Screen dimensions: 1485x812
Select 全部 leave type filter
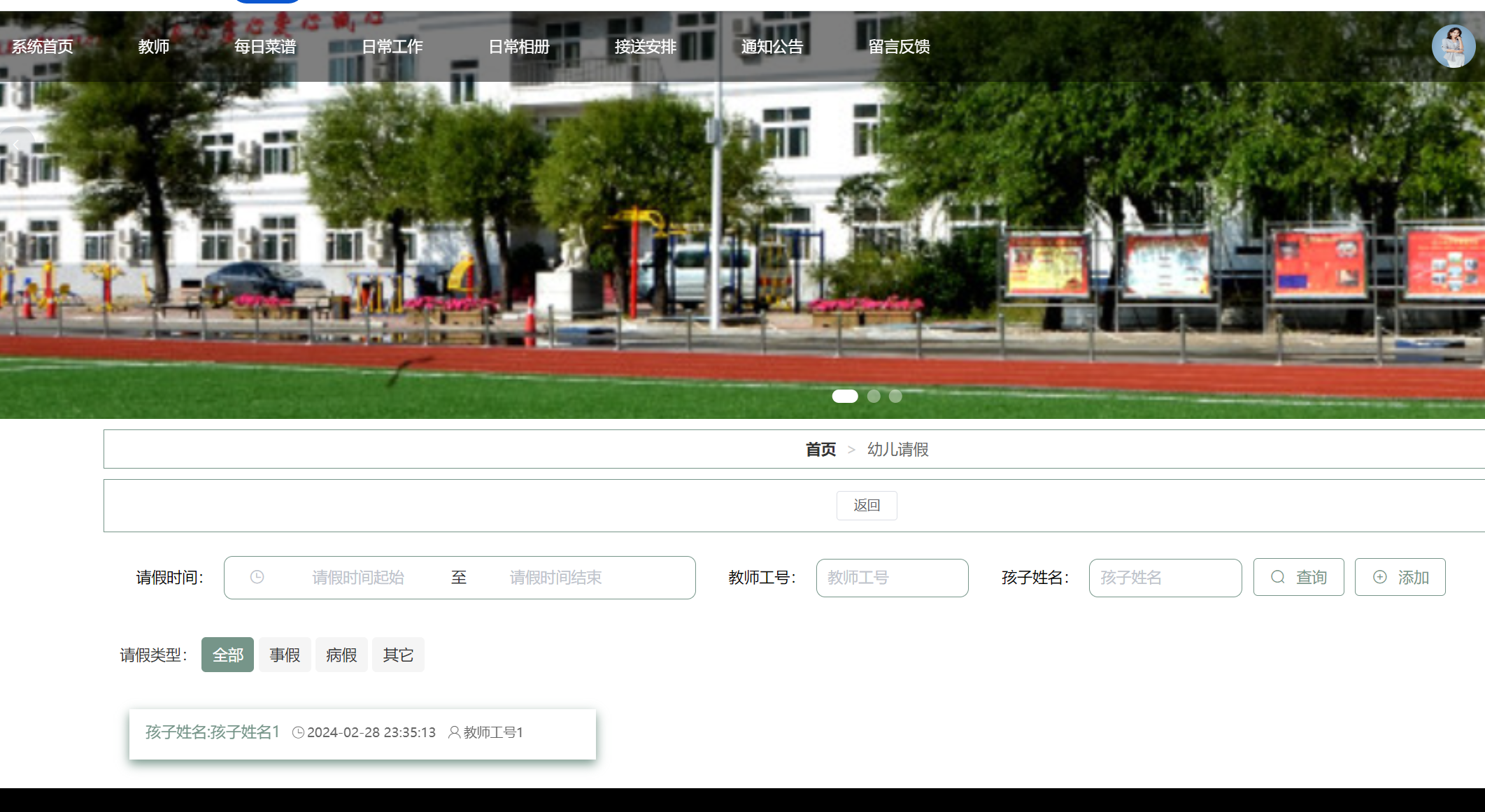(227, 655)
